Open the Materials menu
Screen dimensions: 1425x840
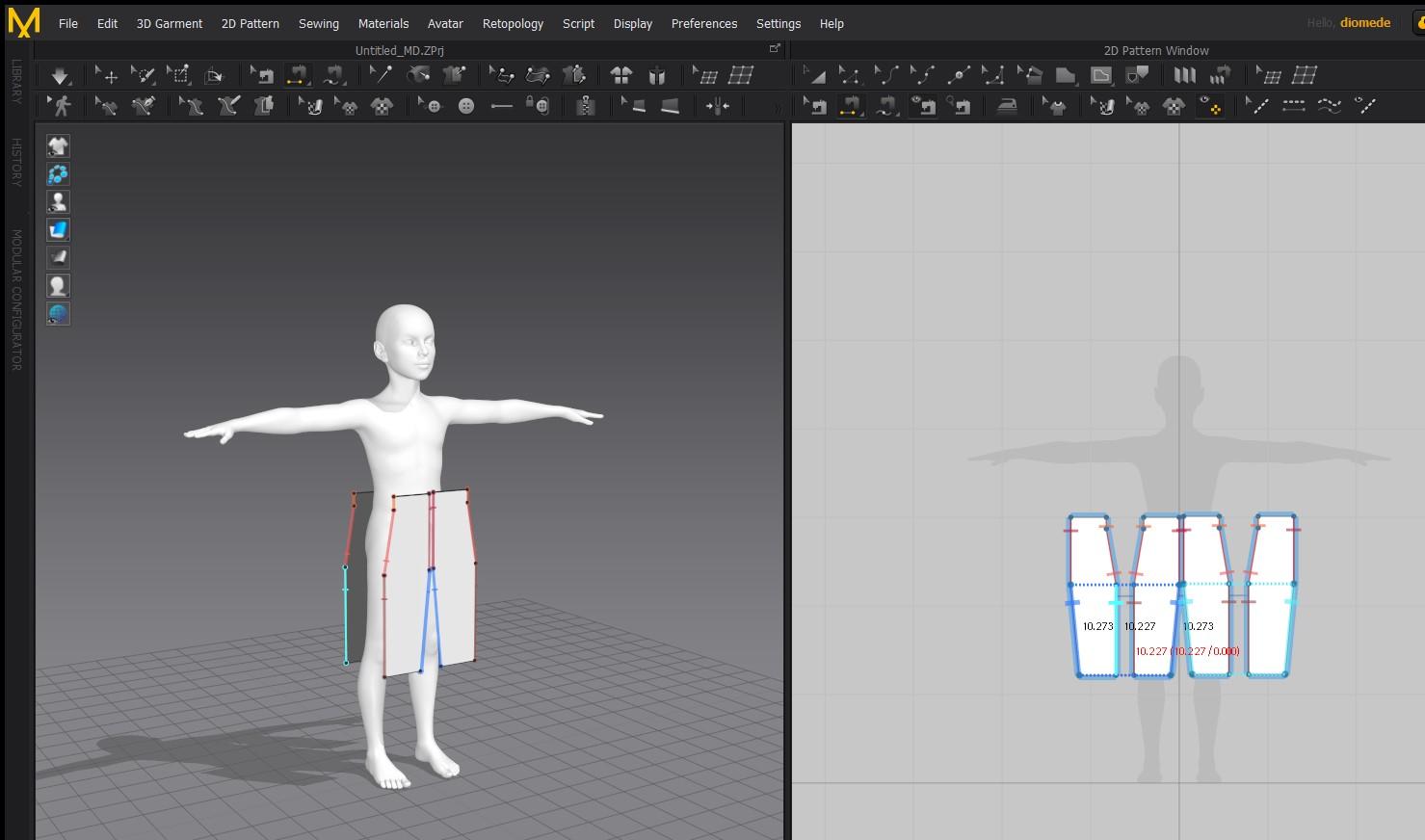pyautogui.click(x=383, y=23)
